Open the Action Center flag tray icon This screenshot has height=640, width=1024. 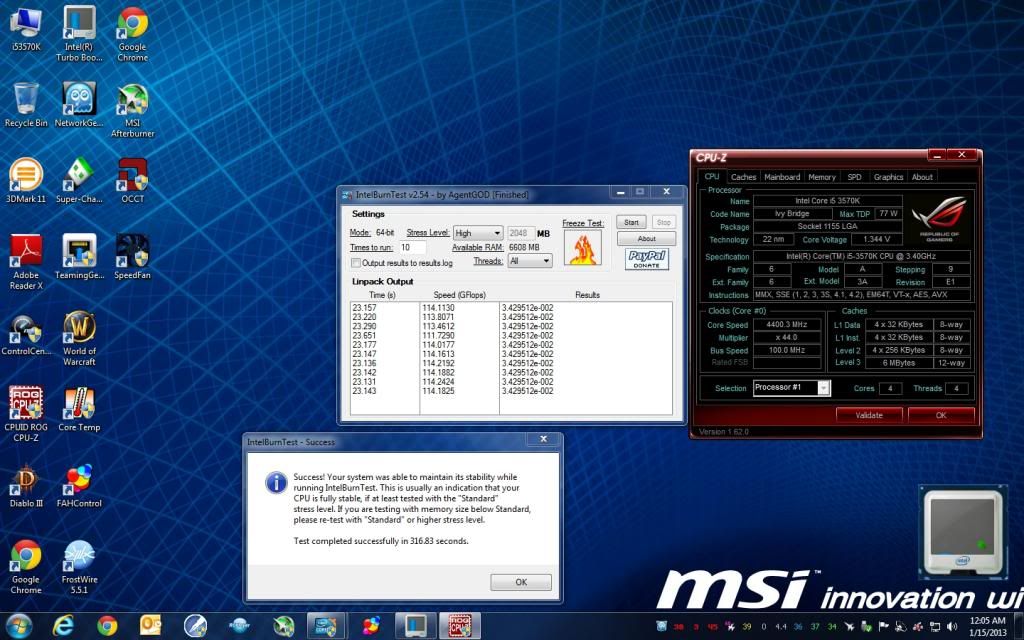pyautogui.click(x=884, y=626)
